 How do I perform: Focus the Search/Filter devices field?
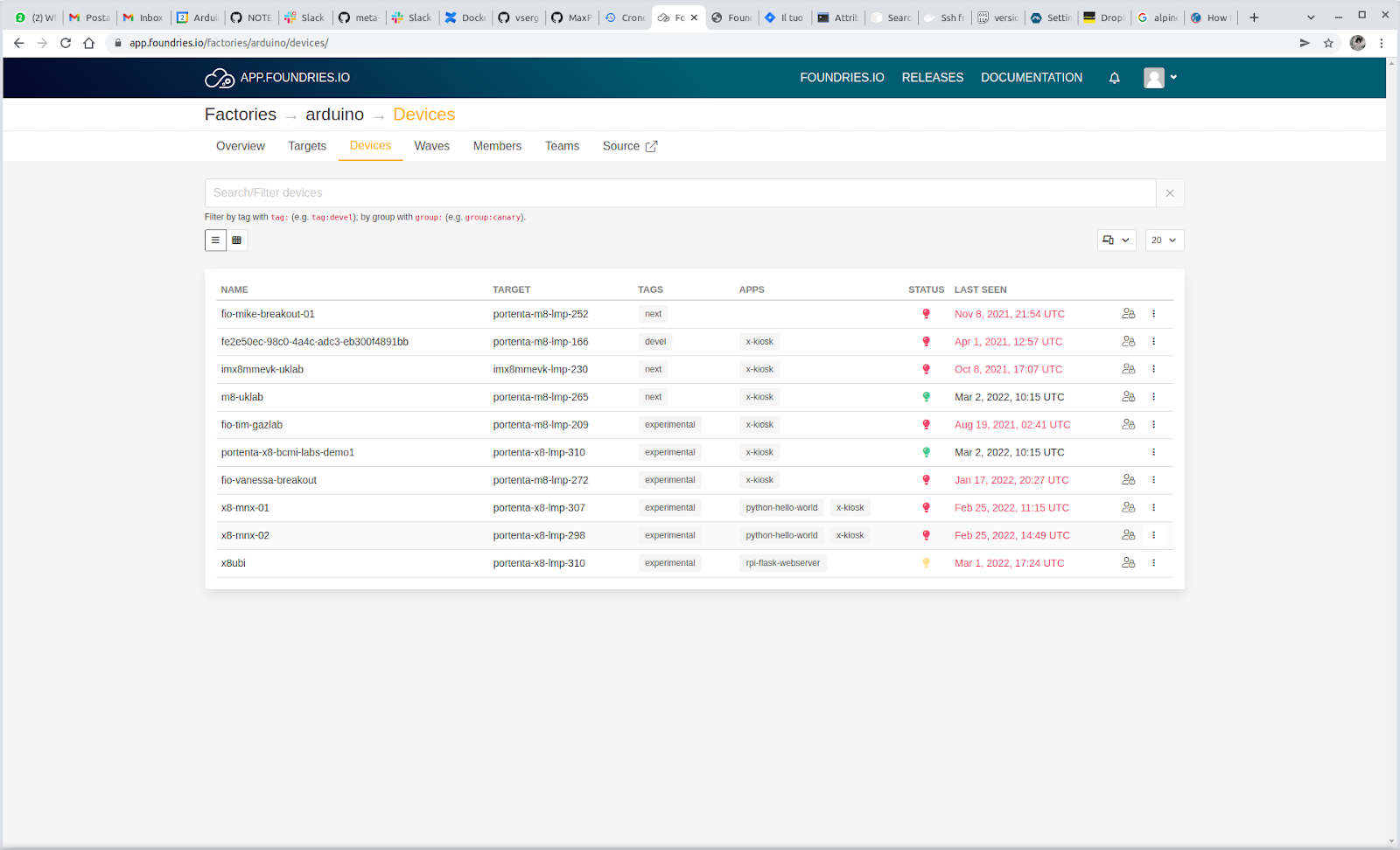click(x=681, y=193)
